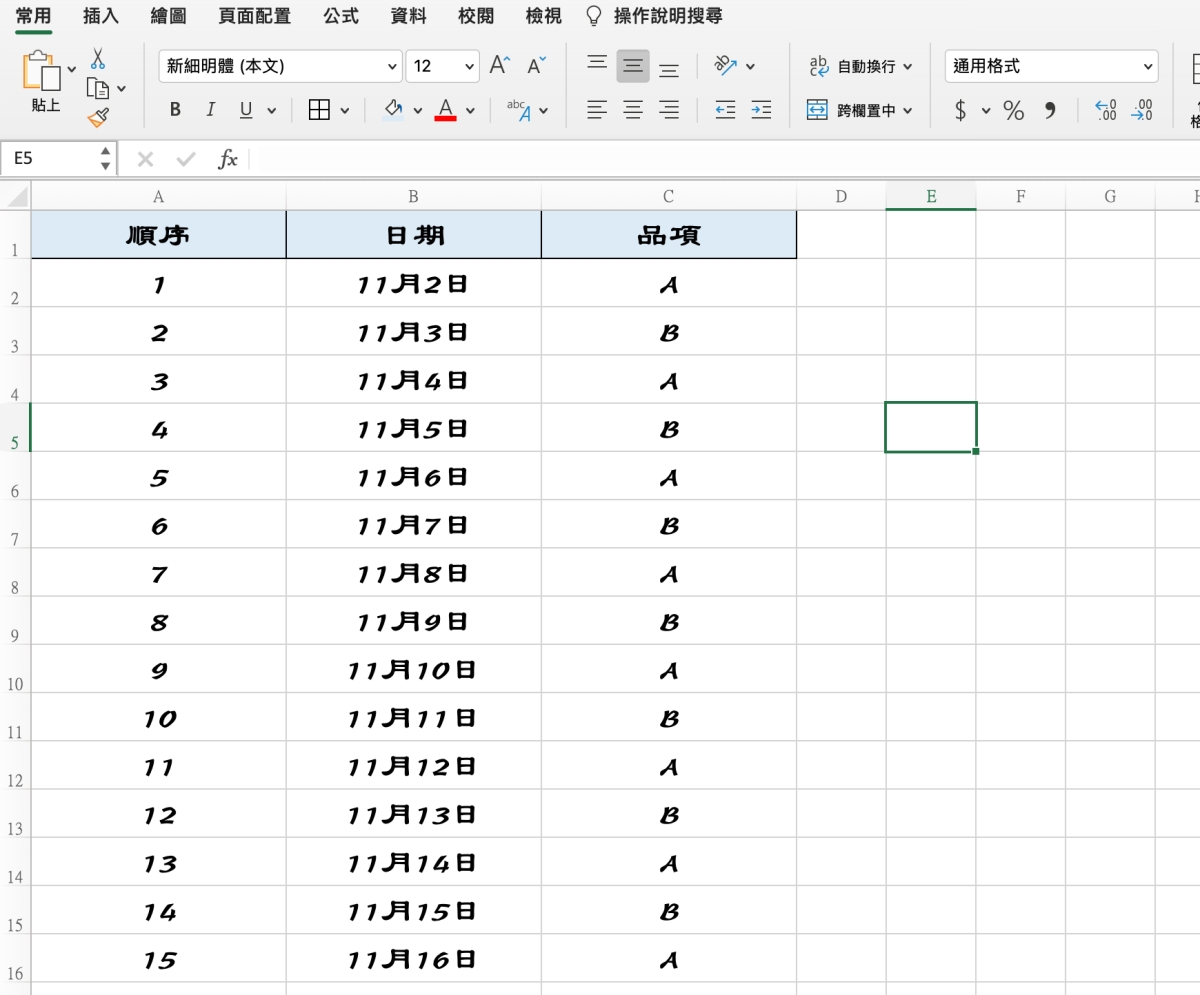
Task: Click the Cut scissors icon
Action: point(97,58)
